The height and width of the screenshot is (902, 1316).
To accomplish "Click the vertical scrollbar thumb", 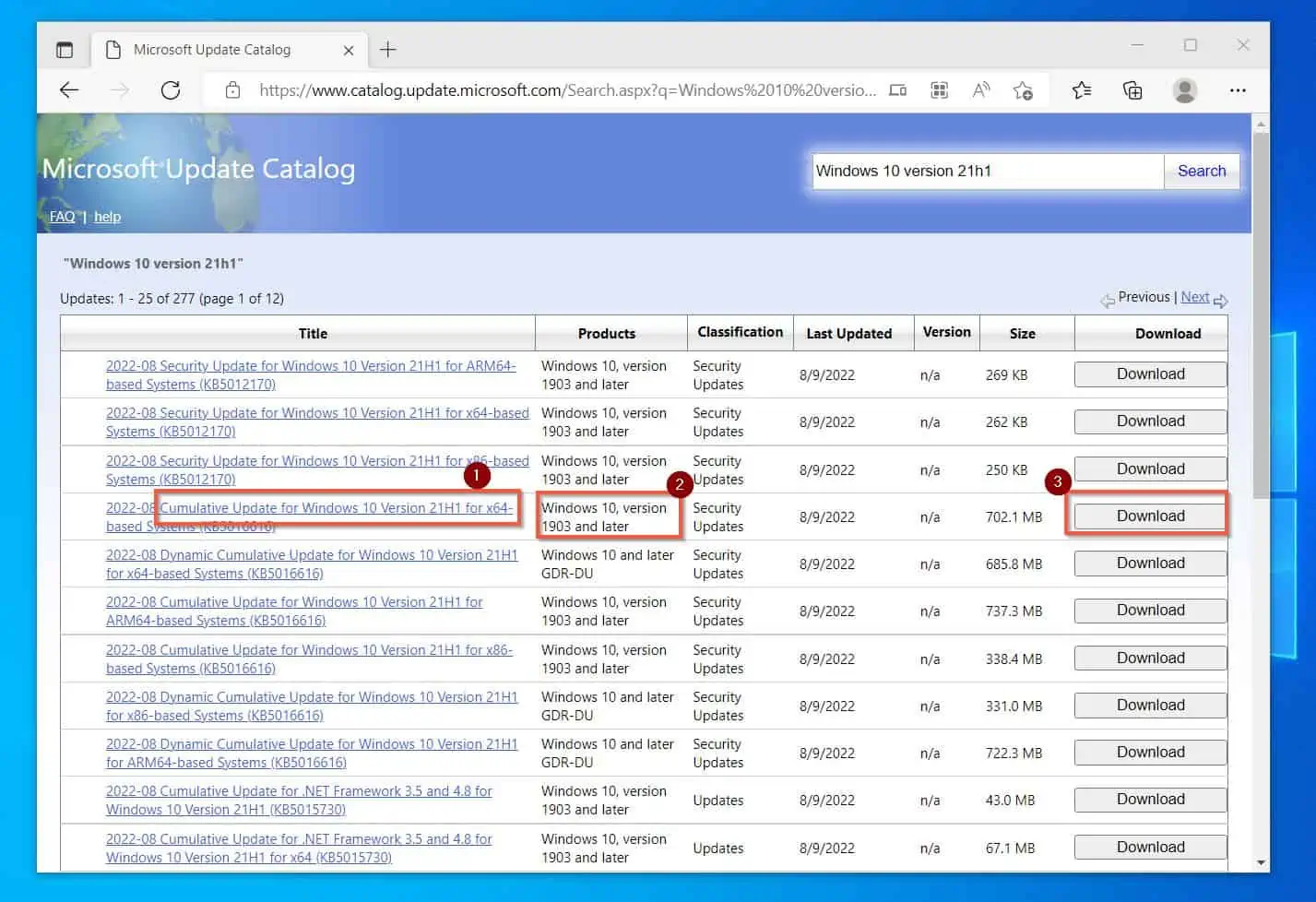I will (1261, 314).
